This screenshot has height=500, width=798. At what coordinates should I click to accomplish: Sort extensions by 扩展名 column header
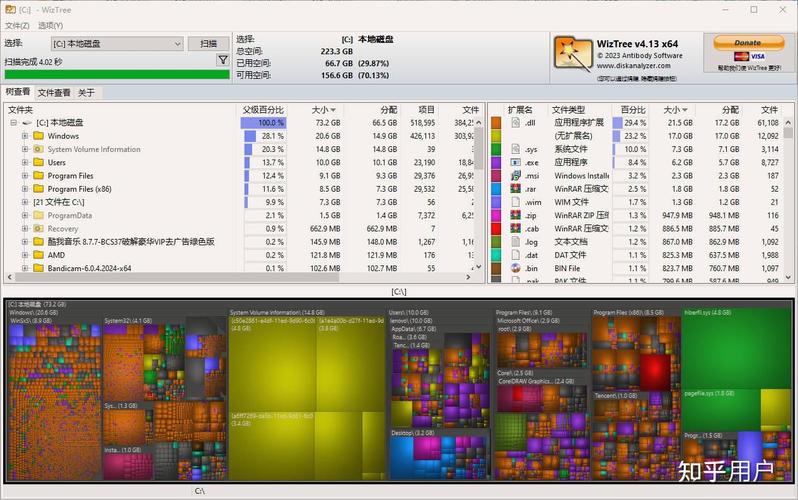coord(520,110)
